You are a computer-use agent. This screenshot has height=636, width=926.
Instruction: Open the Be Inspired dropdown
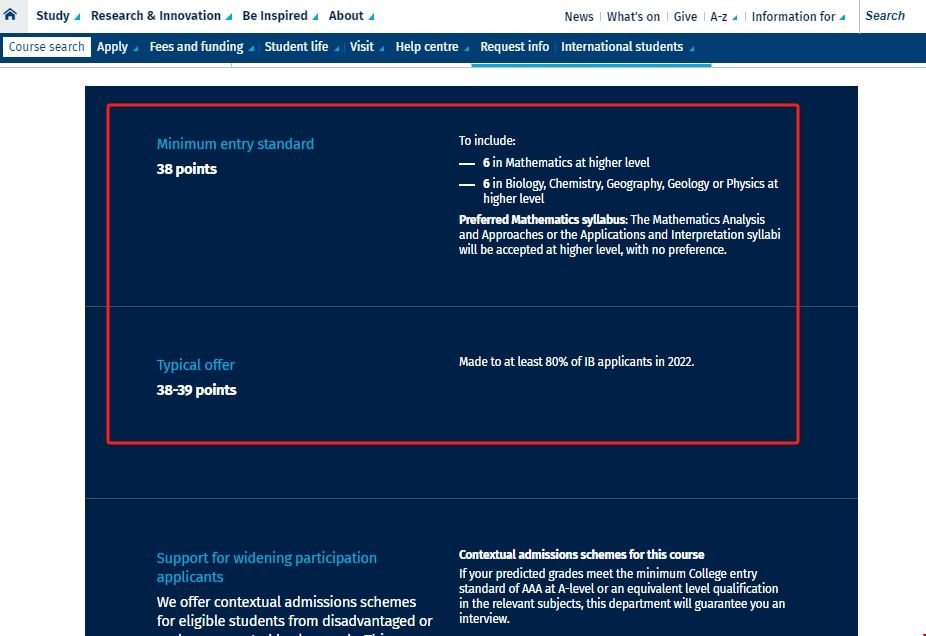pyautogui.click(x=279, y=16)
